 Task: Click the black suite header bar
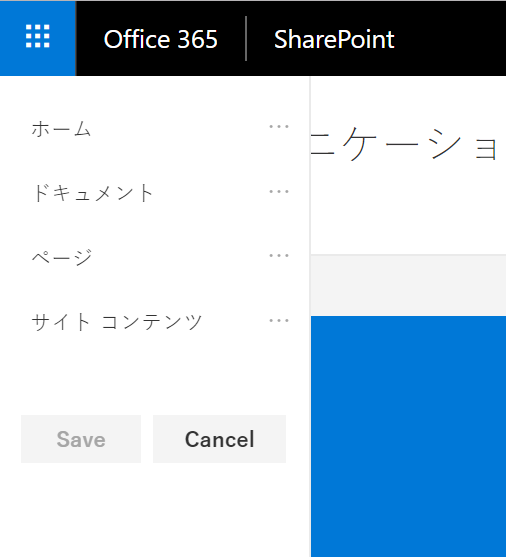451,38
